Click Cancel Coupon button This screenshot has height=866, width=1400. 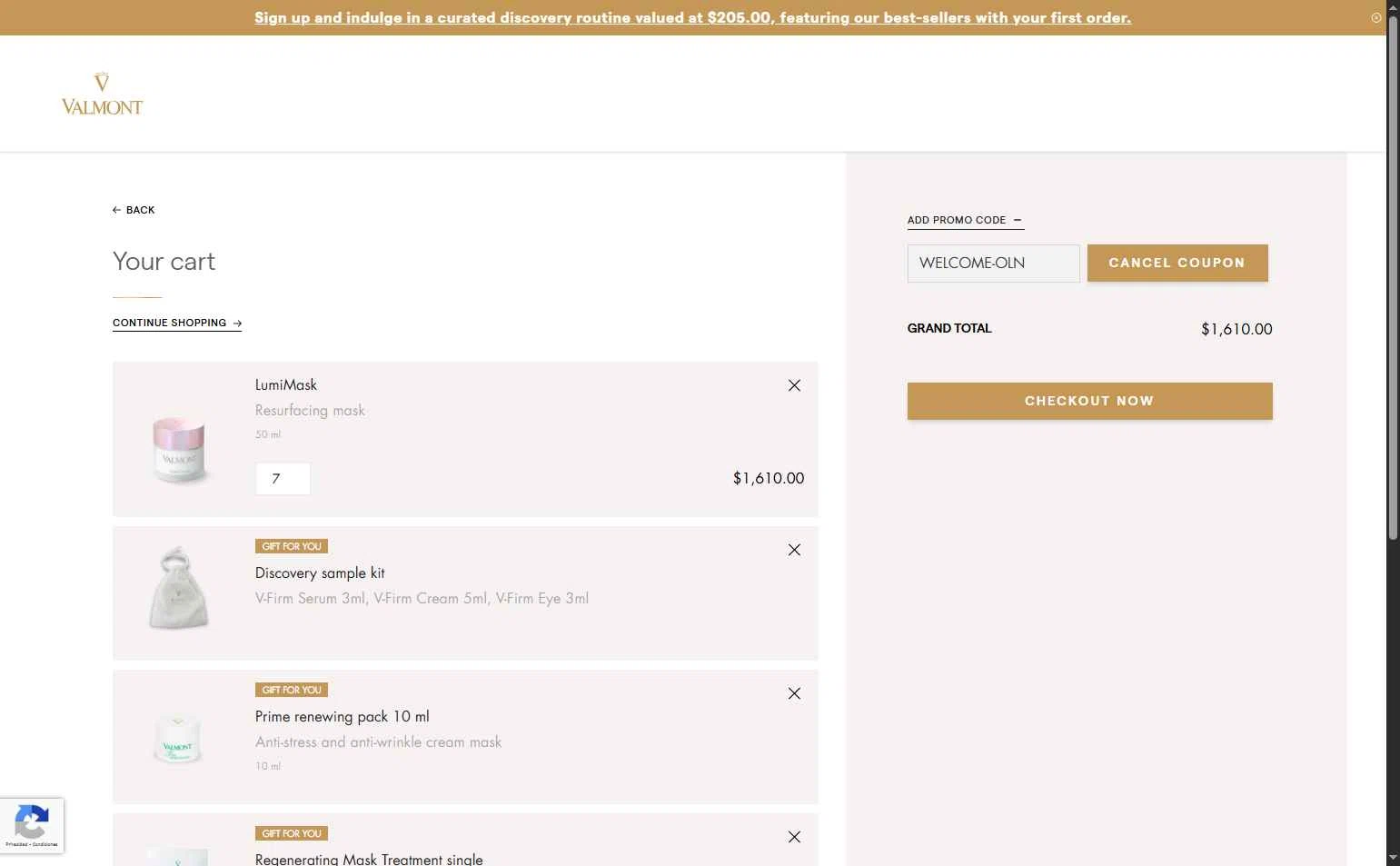pos(1177,263)
